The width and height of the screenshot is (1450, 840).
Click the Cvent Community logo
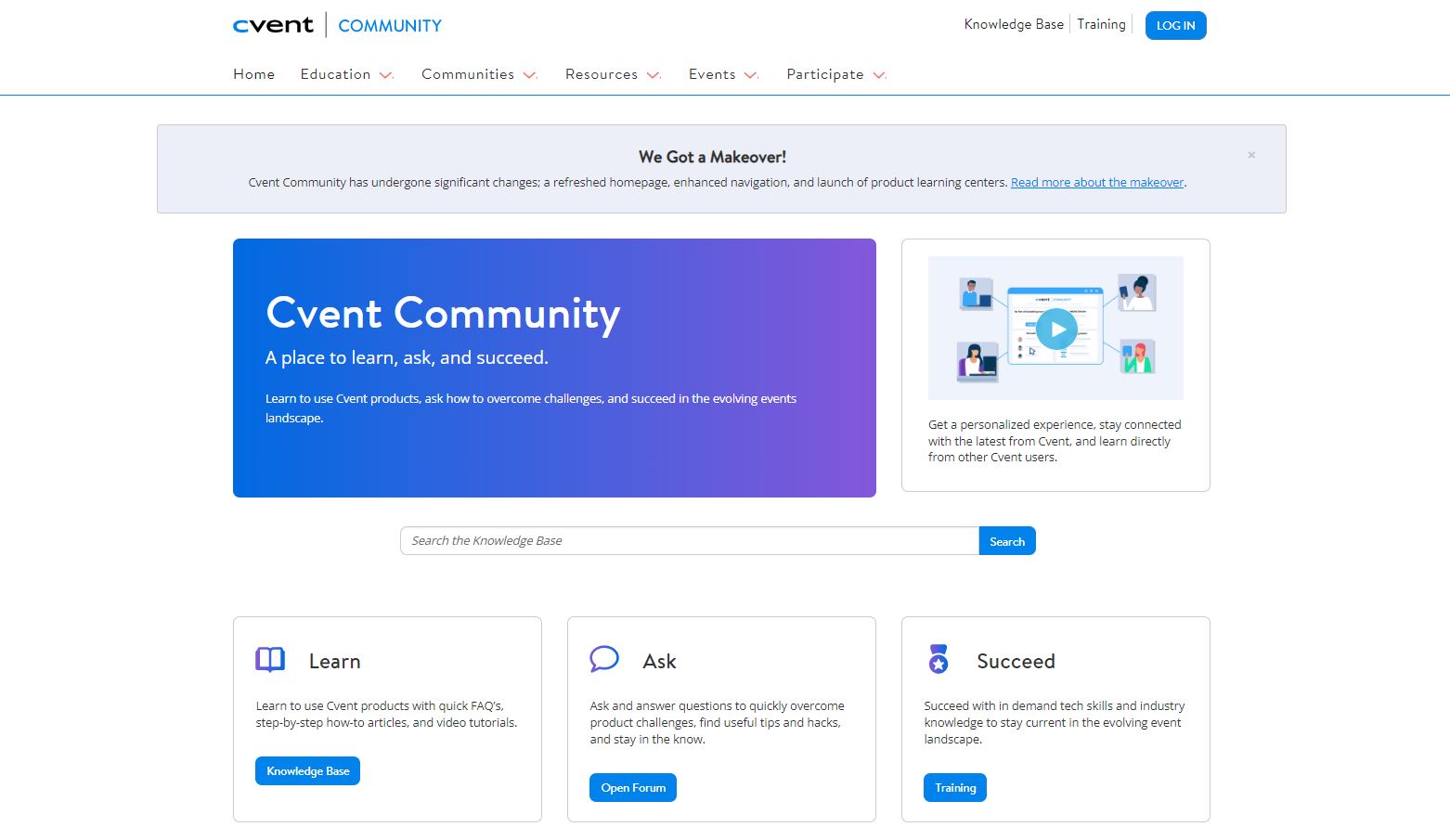coord(337,25)
